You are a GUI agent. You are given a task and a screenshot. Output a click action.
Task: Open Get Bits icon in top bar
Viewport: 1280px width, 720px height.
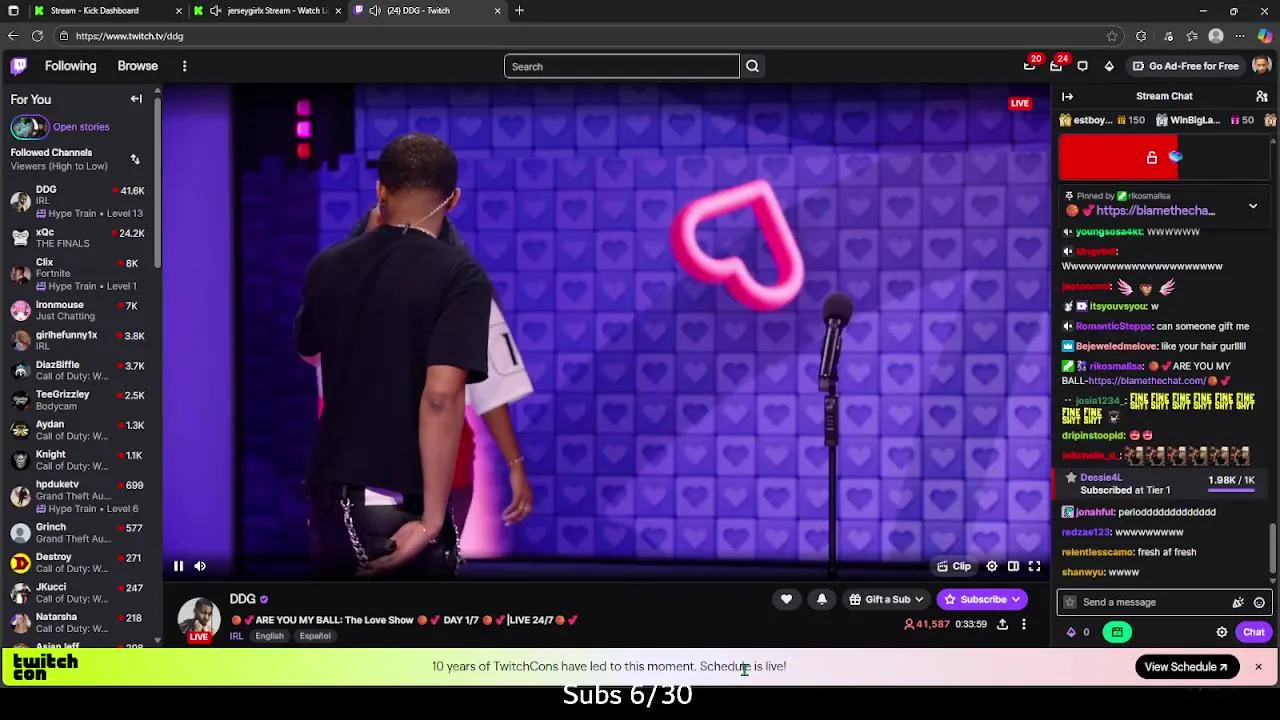click(1109, 66)
